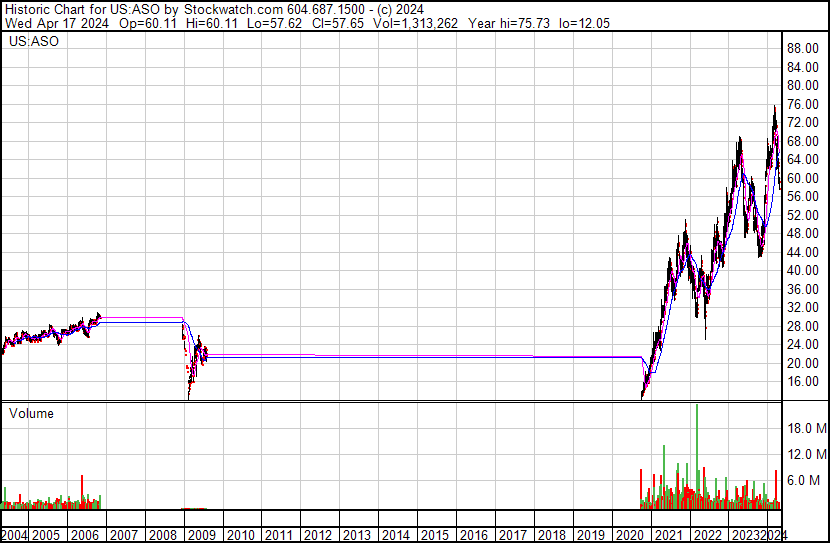Click the 16.00 price axis label
Viewport: 830px width, 543px height.
(802, 381)
